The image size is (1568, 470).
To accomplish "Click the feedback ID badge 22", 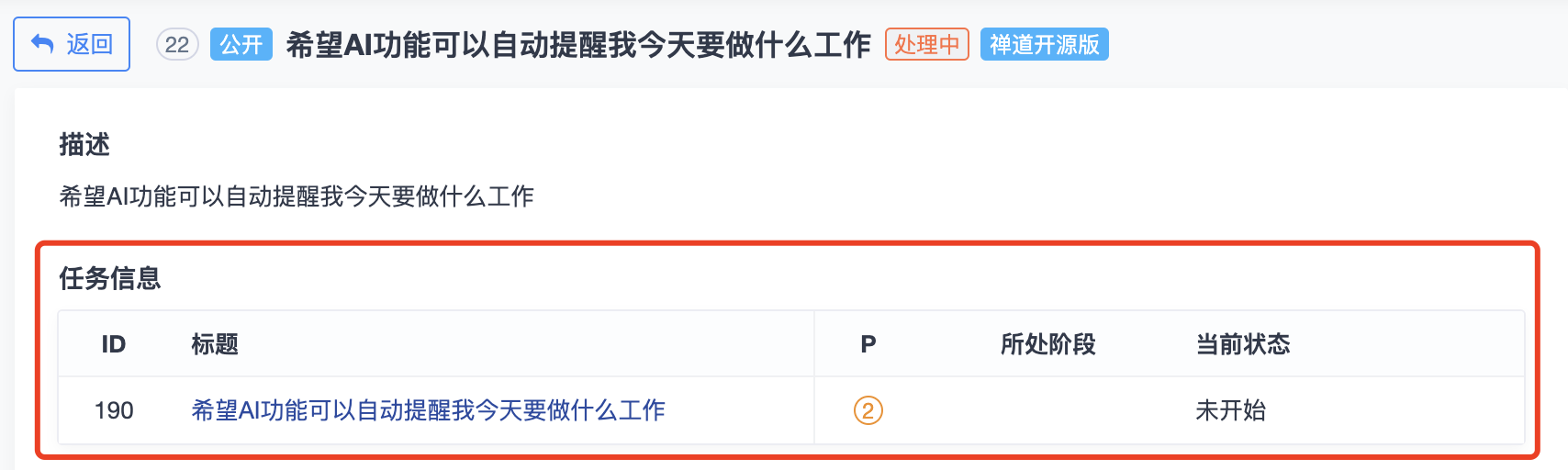I will [177, 44].
